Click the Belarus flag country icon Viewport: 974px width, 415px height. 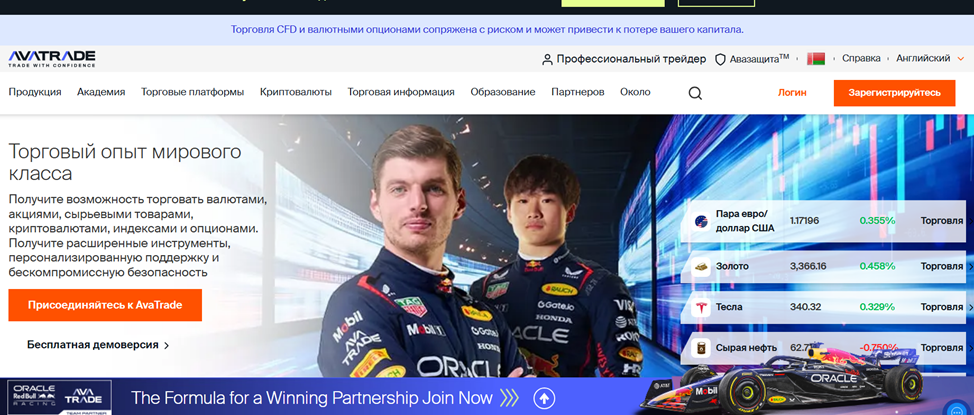[816, 59]
